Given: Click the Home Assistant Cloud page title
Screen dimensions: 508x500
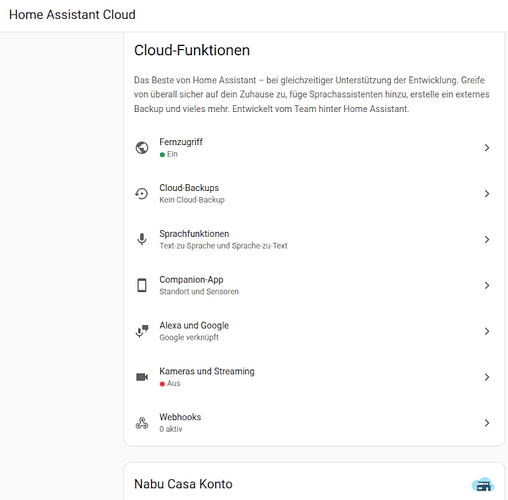Looking at the screenshot, I should coord(72,15).
